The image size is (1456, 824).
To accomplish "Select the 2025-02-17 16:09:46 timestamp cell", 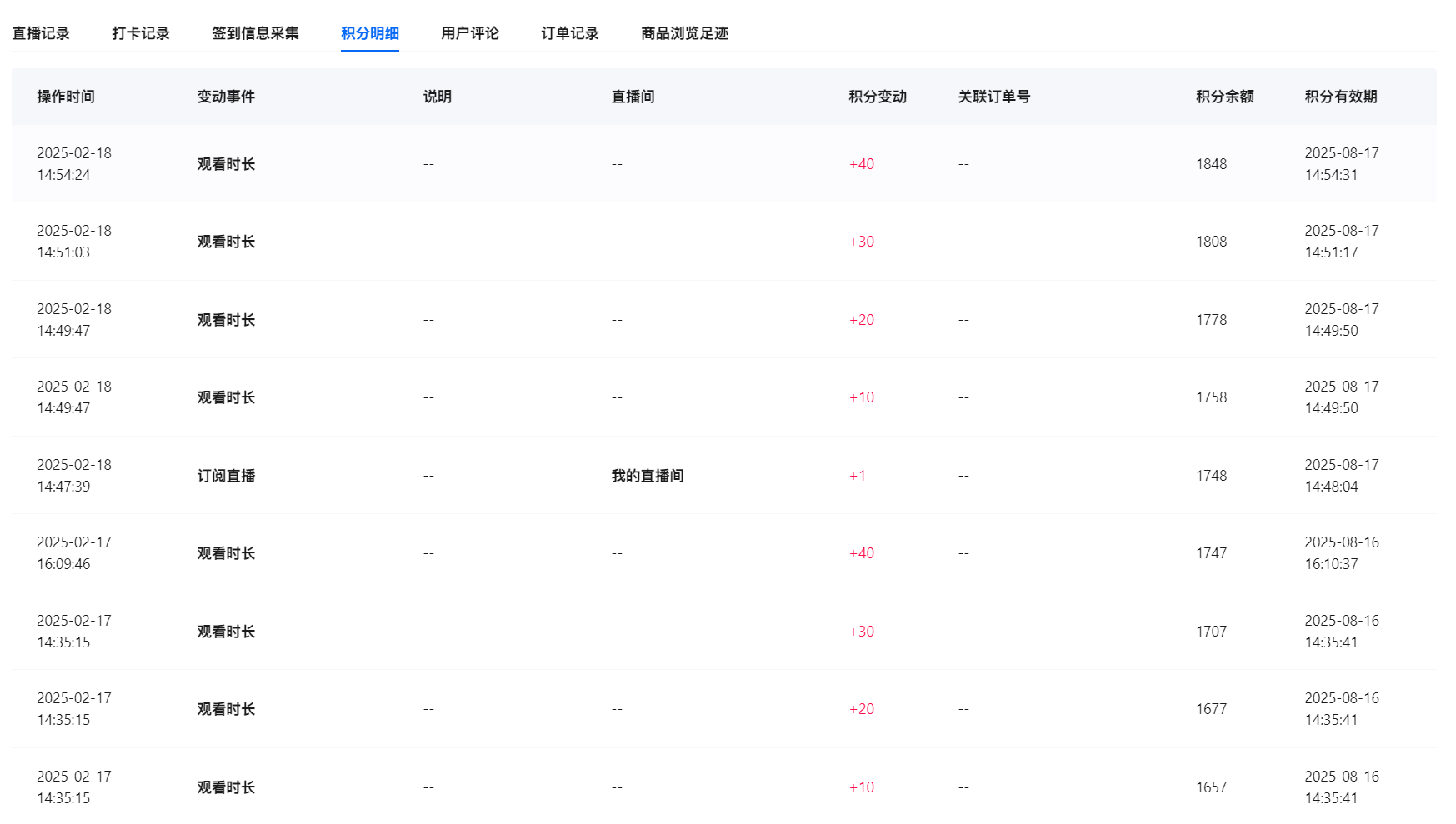I will (x=74, y=553).
